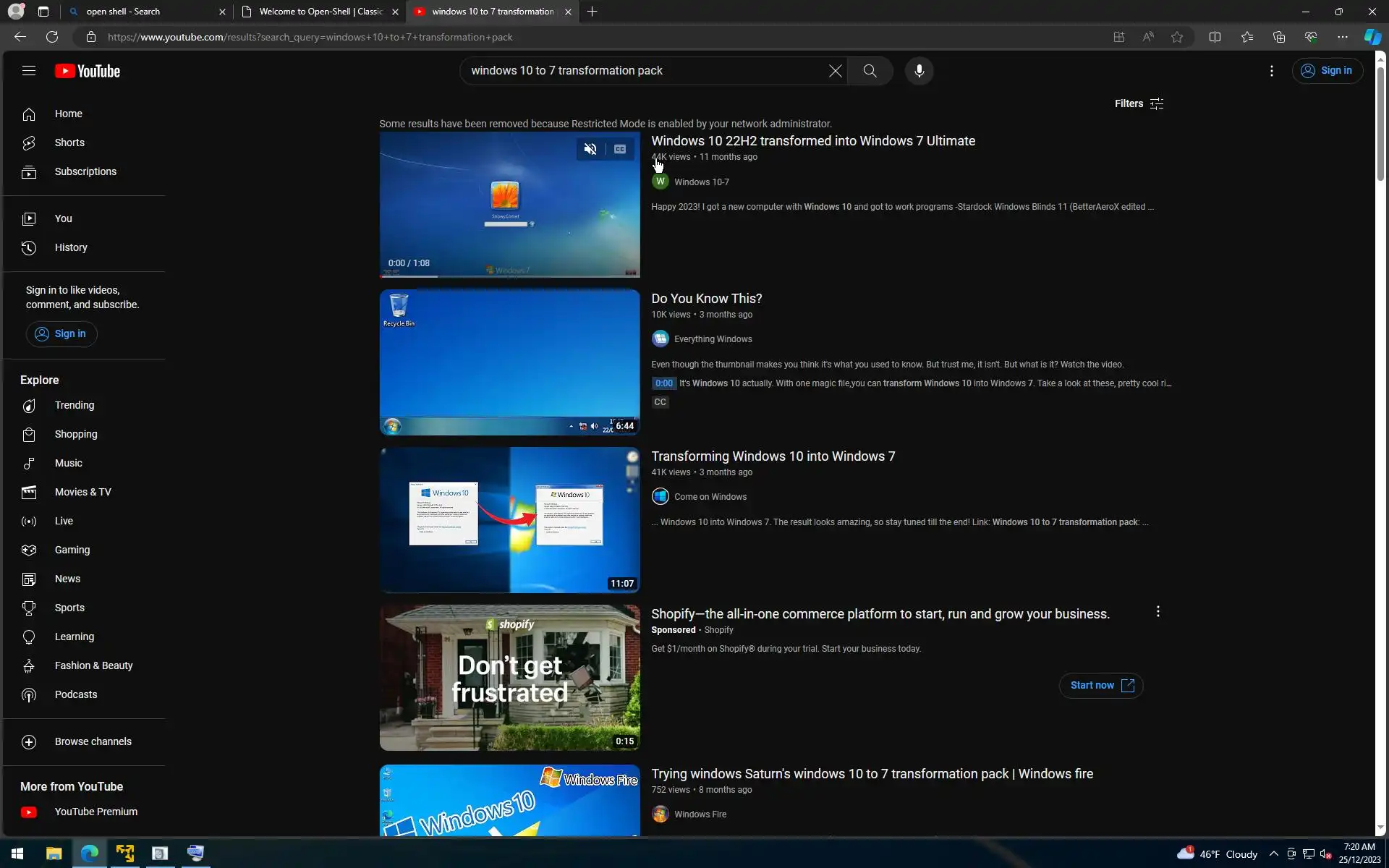The image size is (1389, 868).
Task: Clear the search query with X
Action: (835, 71)
